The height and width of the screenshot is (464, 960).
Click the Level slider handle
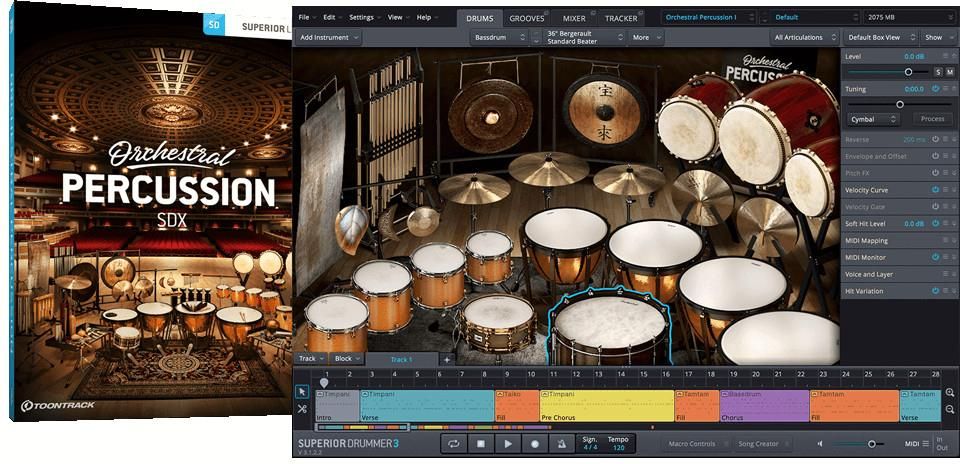(x=908, y=72)
